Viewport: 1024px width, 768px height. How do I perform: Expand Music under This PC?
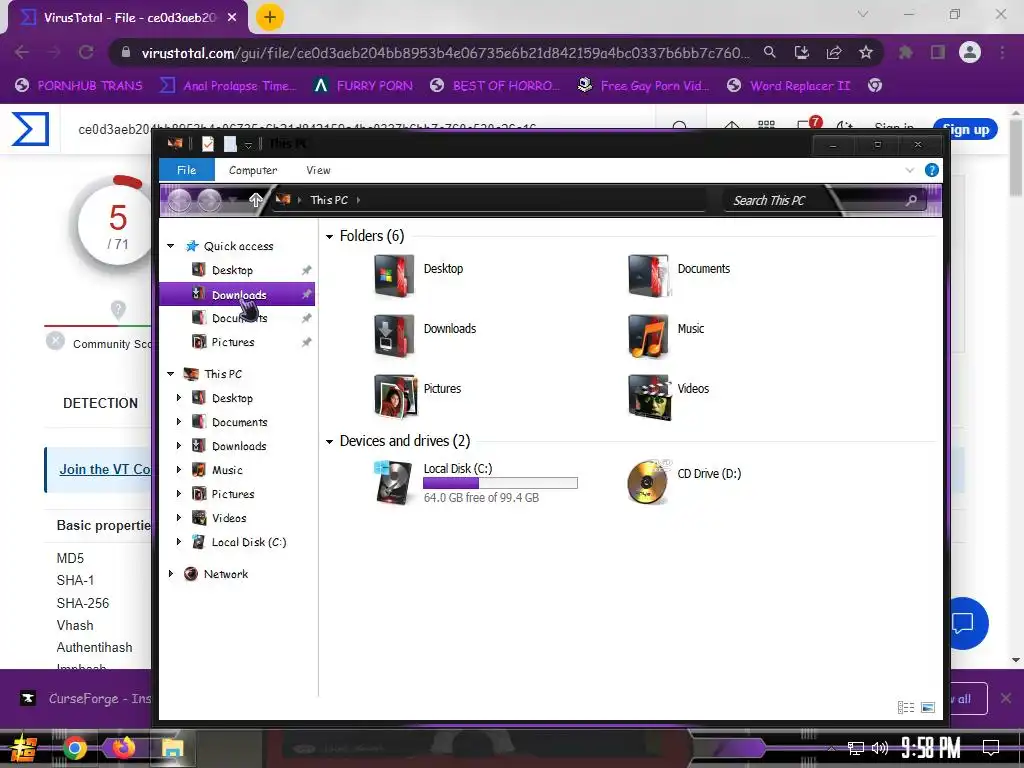(178, 470)
